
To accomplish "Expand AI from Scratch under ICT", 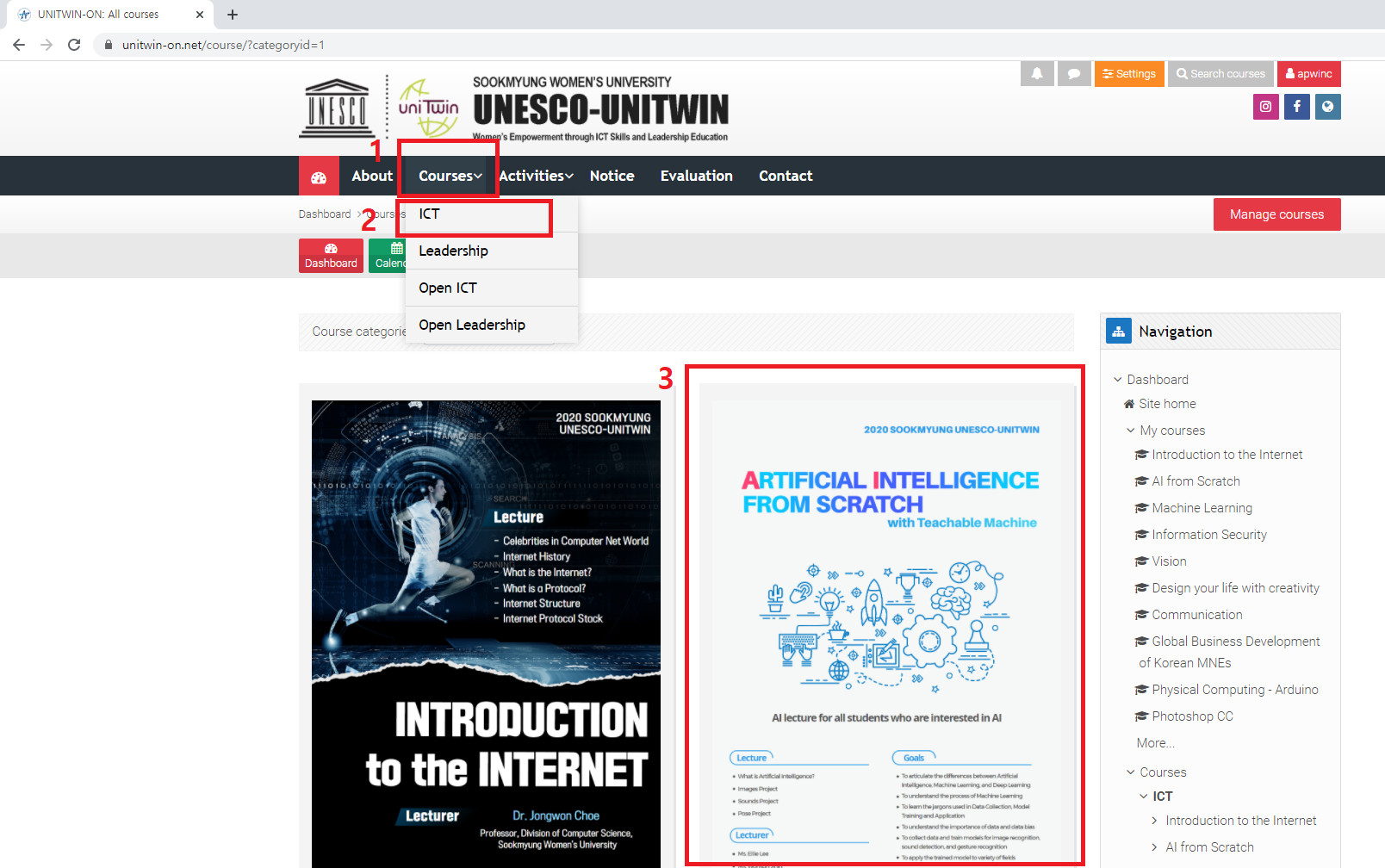I will coord(1154,847).
